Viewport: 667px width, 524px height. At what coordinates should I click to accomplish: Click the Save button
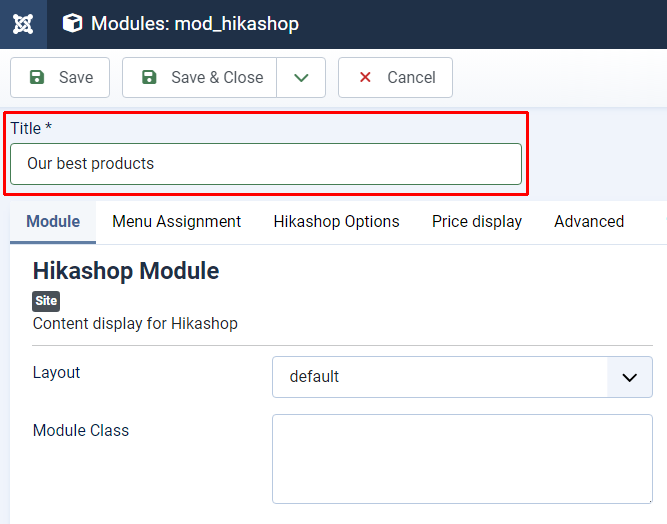point(60,77)
